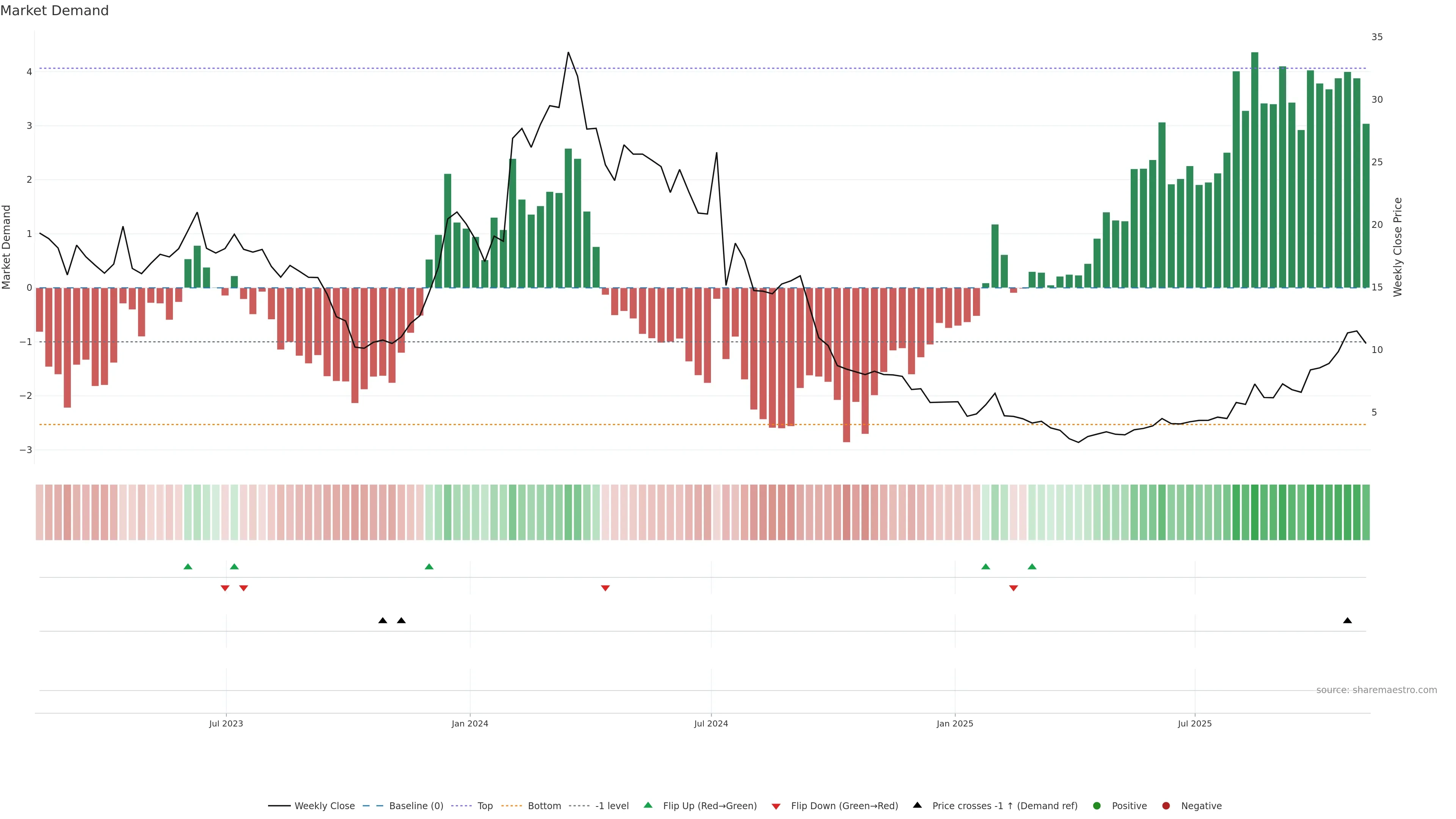The width and height of the screenshot is (1456, 819).
Task: Click the source: sharemaestro.com text
Action: click(x=1376, y=690)
